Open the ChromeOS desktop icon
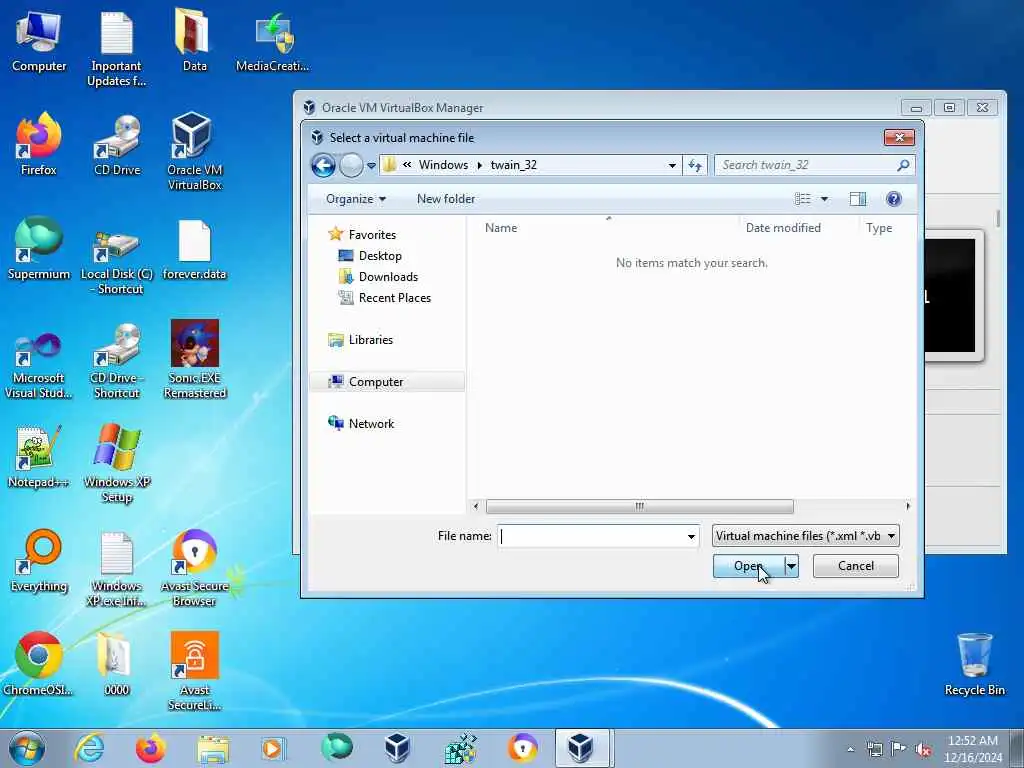This screenshot has width=1024, height=768. (x=39, y=664)
